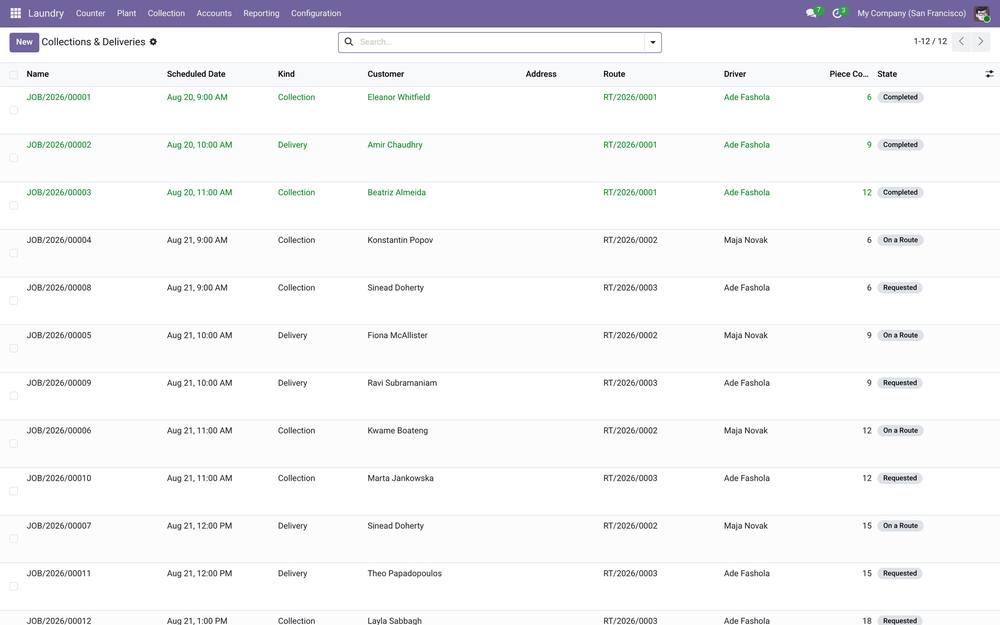Click the Address column header
The image size is (1000, 625).
(x=541, y=74)
